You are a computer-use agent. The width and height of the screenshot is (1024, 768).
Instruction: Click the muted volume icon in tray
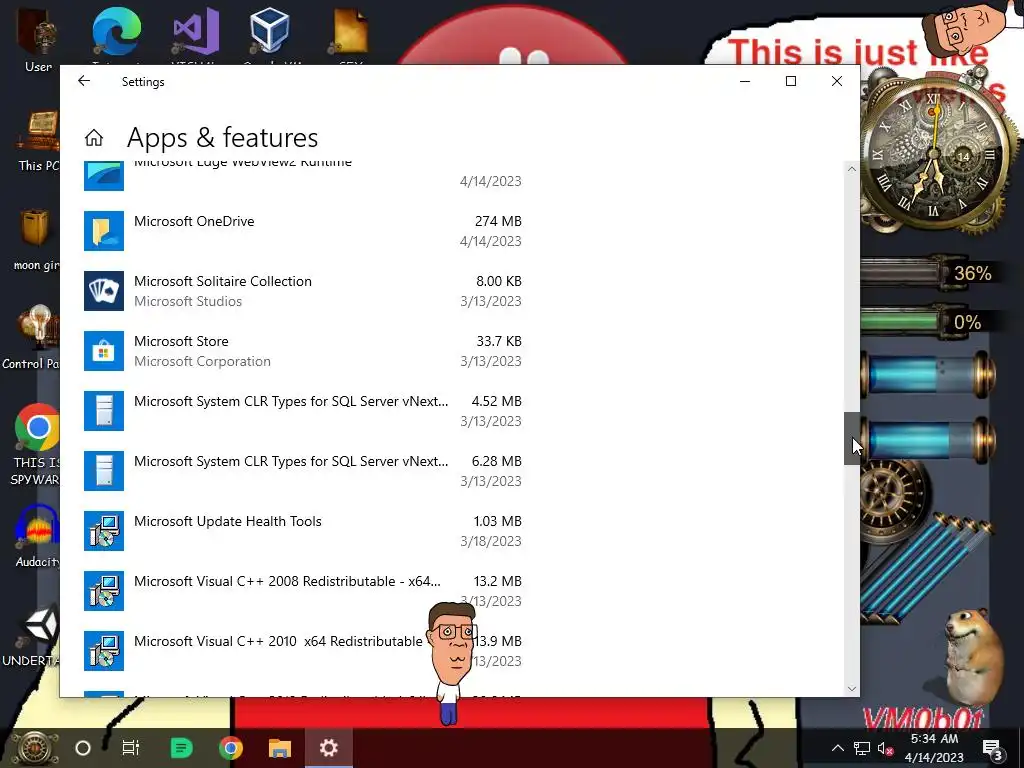pyautogui.click(x=885, y=748)
